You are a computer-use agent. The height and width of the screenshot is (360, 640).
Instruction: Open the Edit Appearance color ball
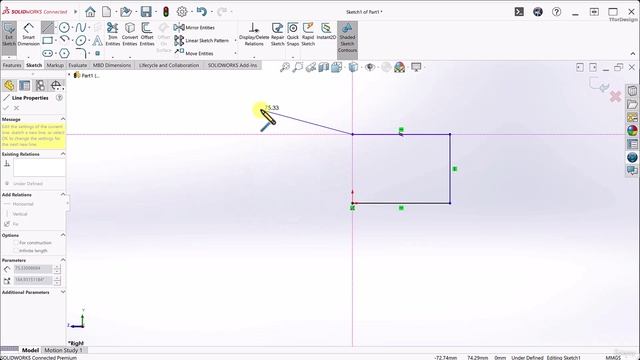coord(399,67)
